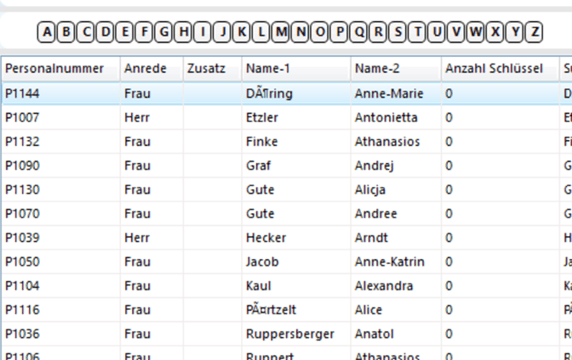Jump to letter Z entries
Screen dimensions: 572x360
[x=534, y=32]
